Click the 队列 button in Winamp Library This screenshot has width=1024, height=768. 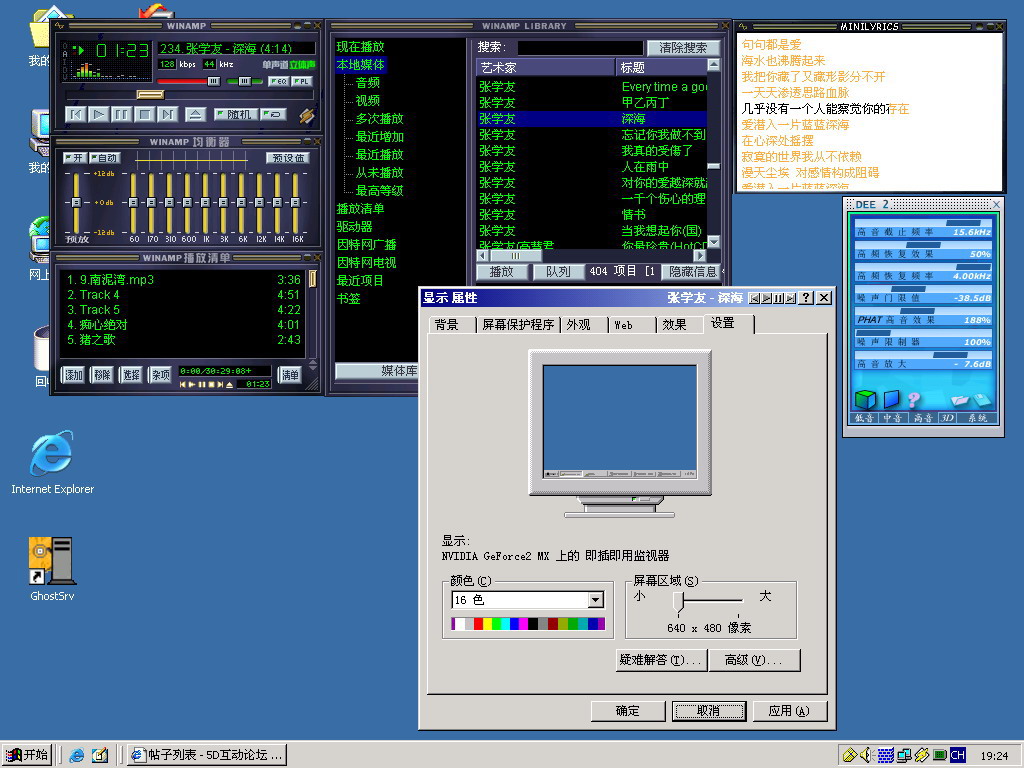click(558, 272)
